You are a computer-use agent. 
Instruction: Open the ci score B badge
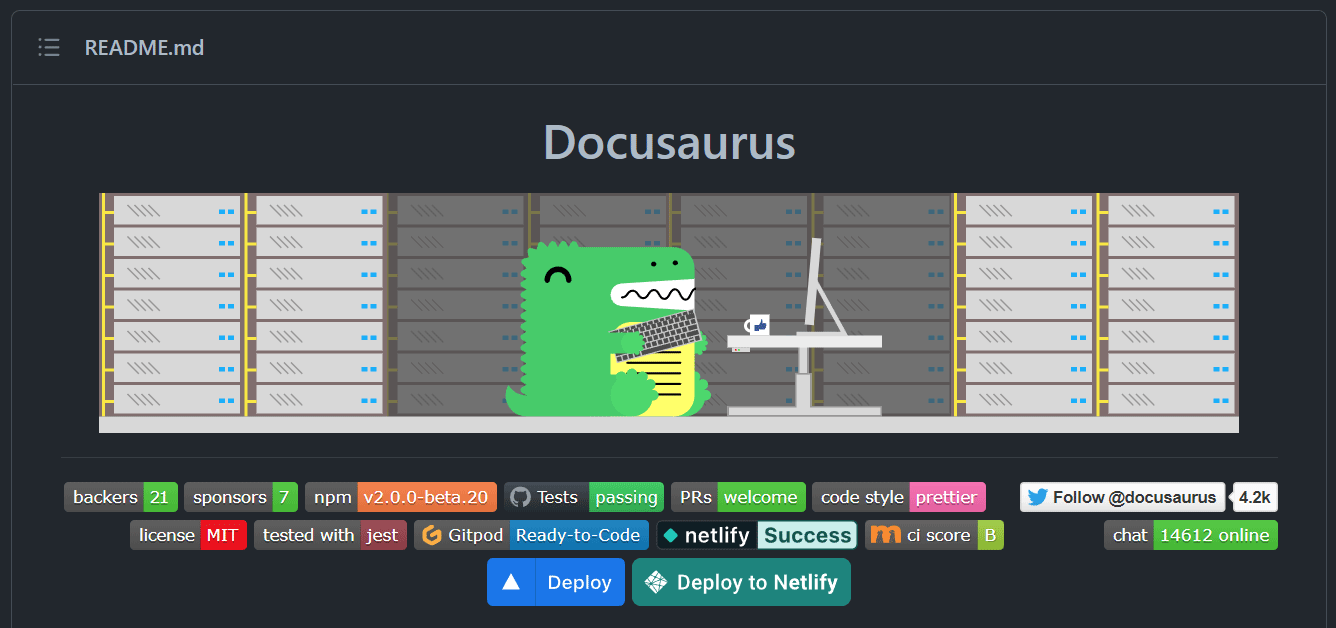click(934, 535)
